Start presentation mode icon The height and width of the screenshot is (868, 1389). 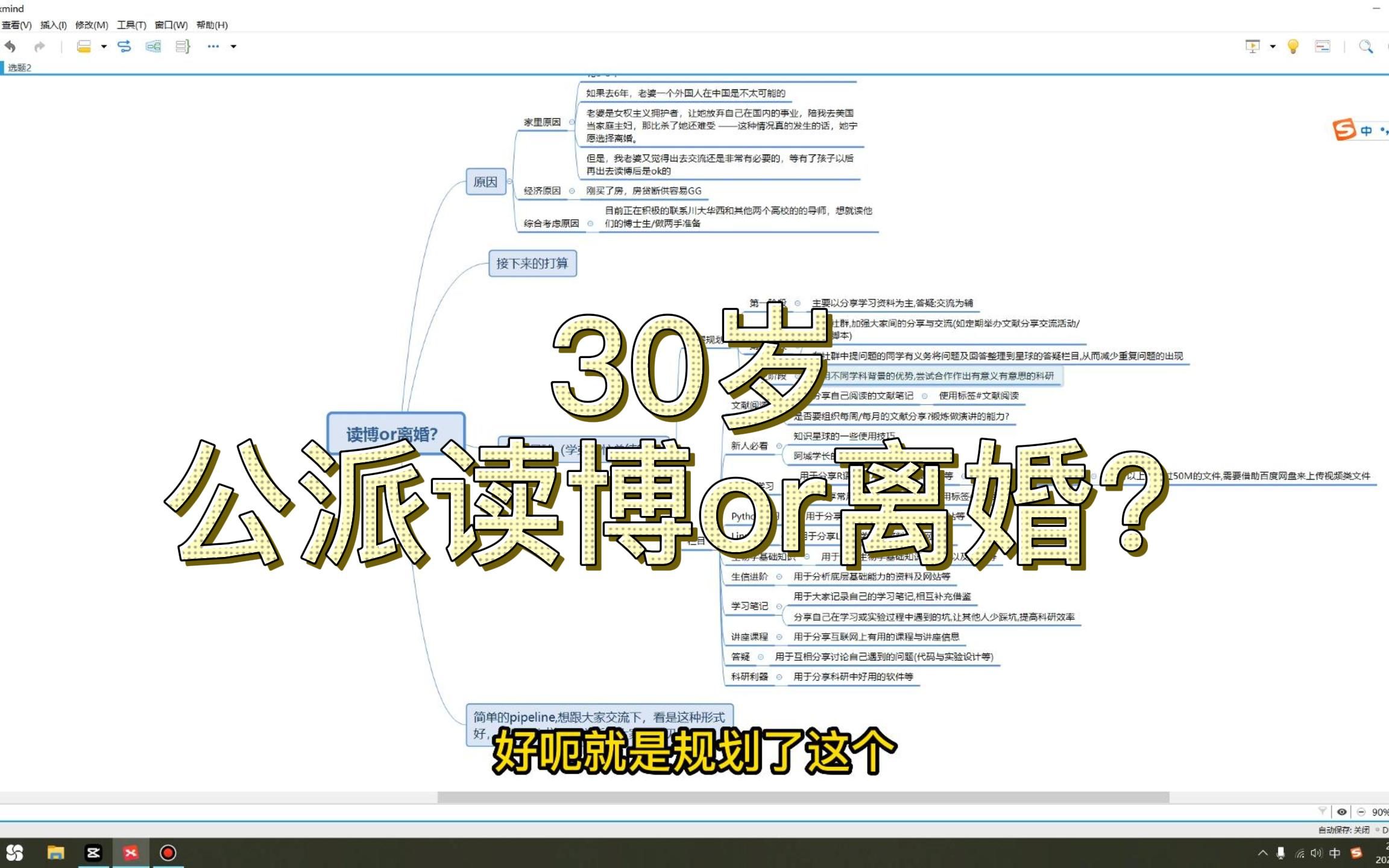click(1253, 46)
